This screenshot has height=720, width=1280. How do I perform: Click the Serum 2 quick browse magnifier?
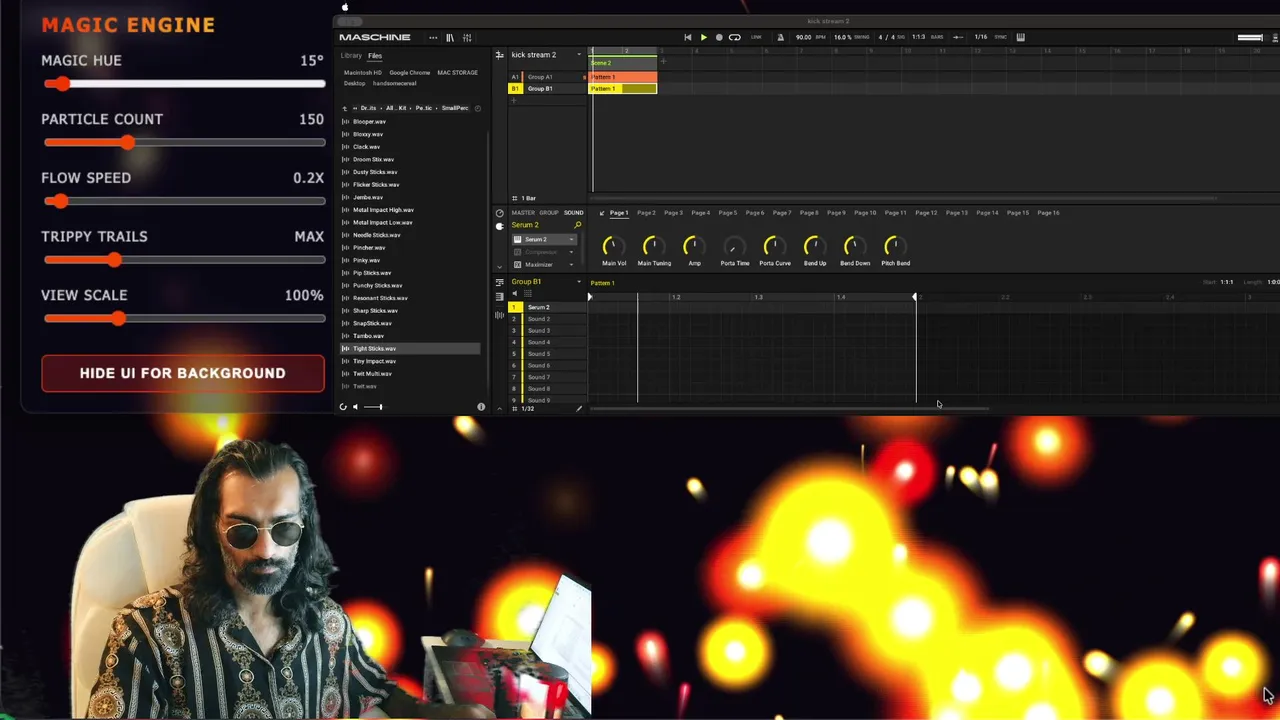click(x=577, y=225)
